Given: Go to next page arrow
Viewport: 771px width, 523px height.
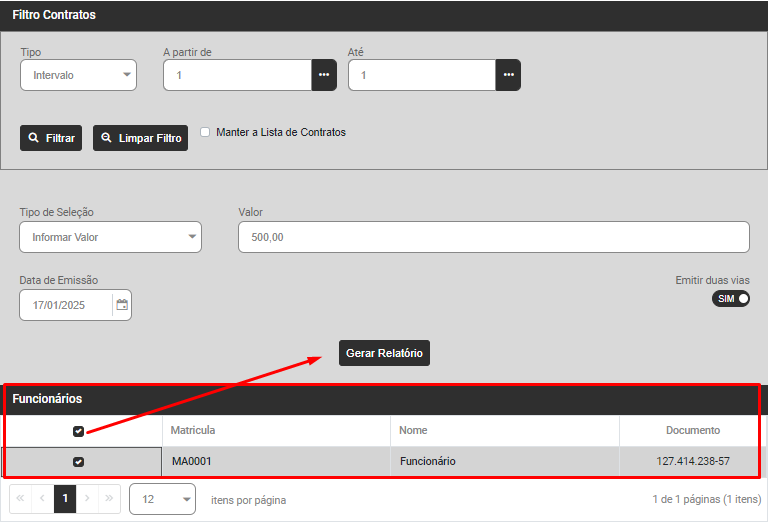Looking at the screenshot, I should coord(88,498).
